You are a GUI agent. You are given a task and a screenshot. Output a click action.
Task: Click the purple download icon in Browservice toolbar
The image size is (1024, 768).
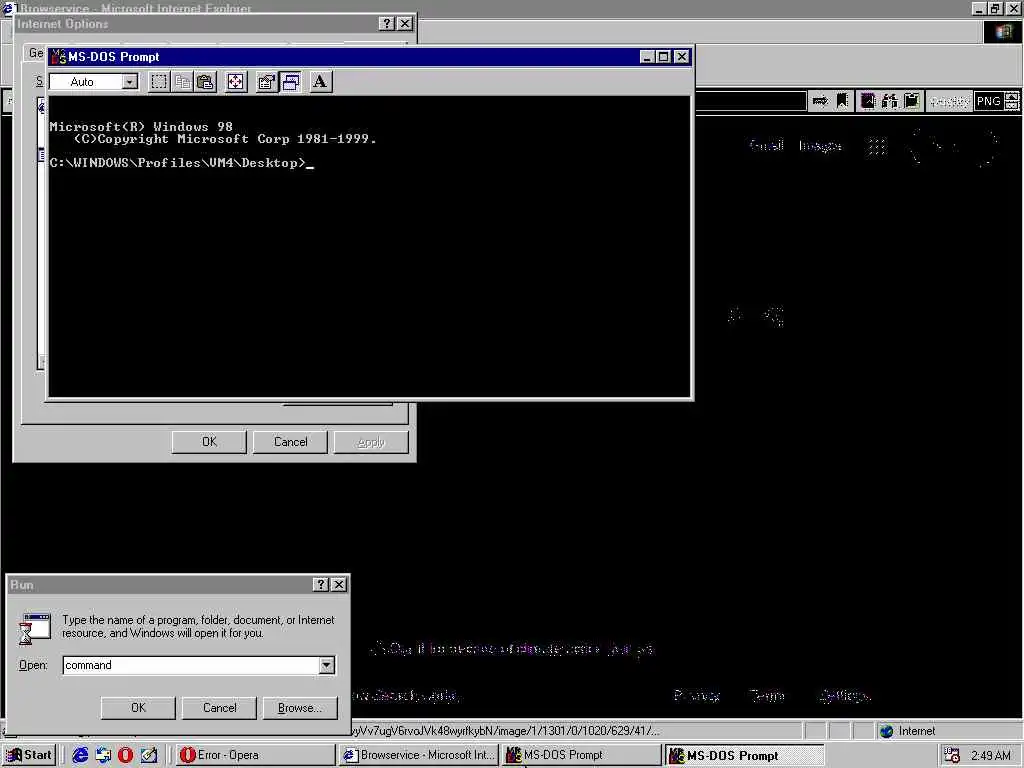(x=867, y=101)
